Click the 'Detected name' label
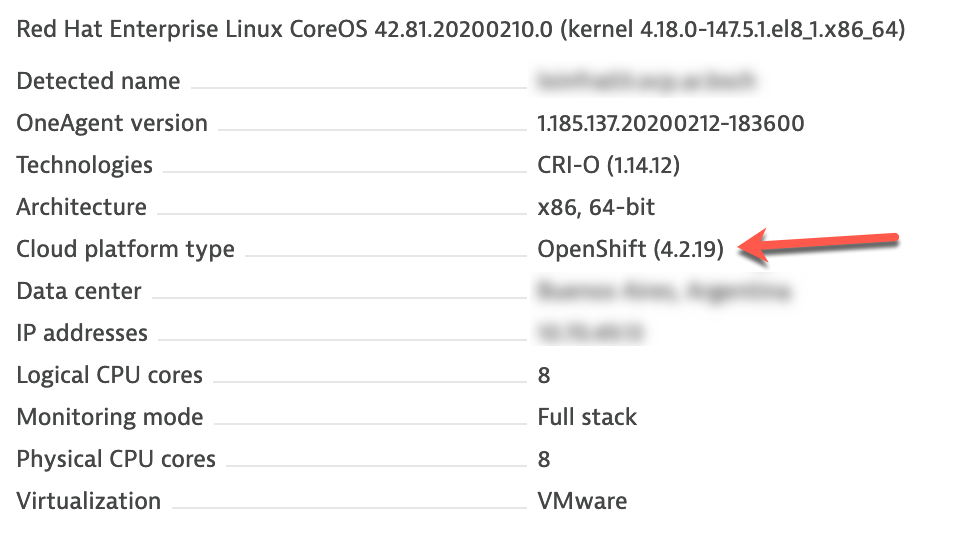956x538 pixels. point(98,81)
